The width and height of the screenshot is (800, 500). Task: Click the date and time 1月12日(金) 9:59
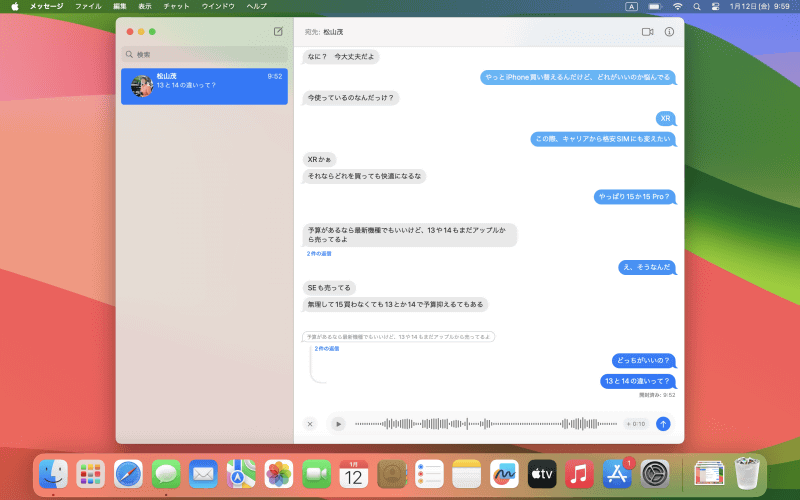pyautogui.click(x=760, y=6)
